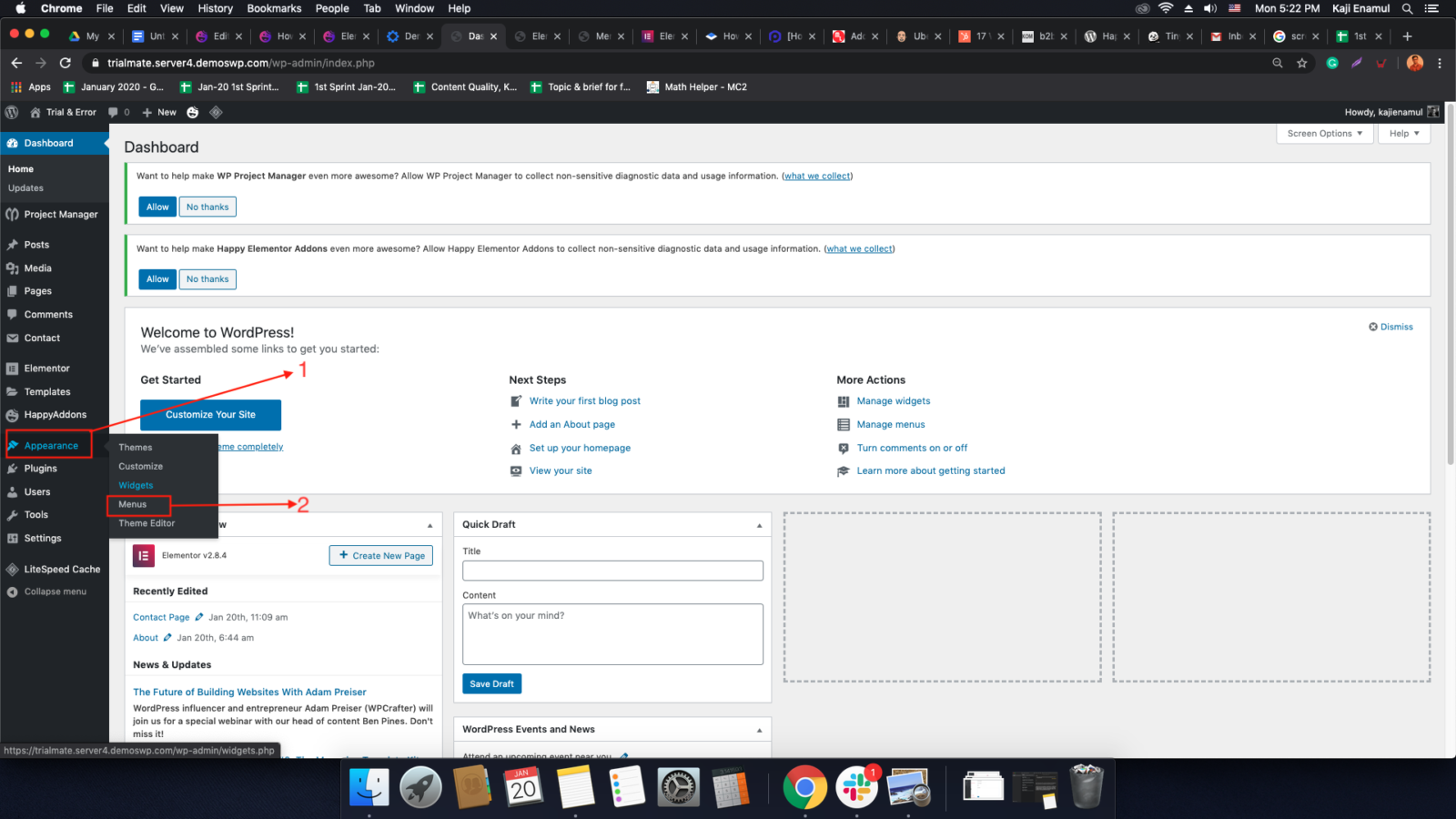The height and width of the screenshot is (819, 1456).
Task: Click the Media icon in sidebar
Action: (x=13, y=268)
